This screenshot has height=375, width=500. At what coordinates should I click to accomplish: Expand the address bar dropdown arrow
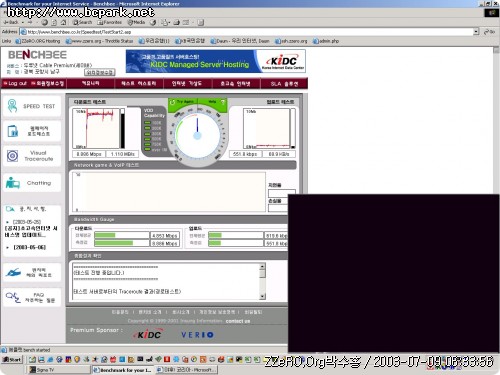(x=476, y=32)
